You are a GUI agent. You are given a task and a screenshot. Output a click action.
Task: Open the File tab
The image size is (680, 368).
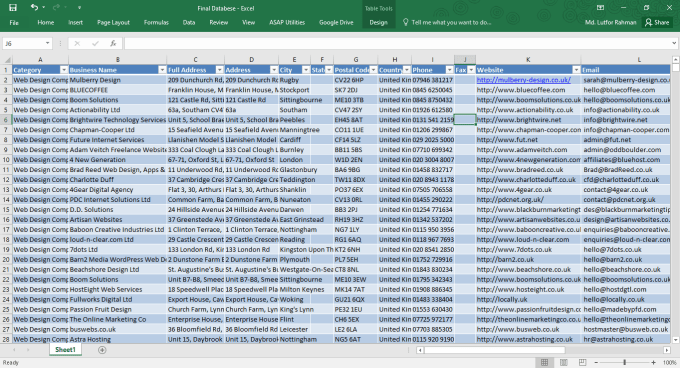point(14,23)
